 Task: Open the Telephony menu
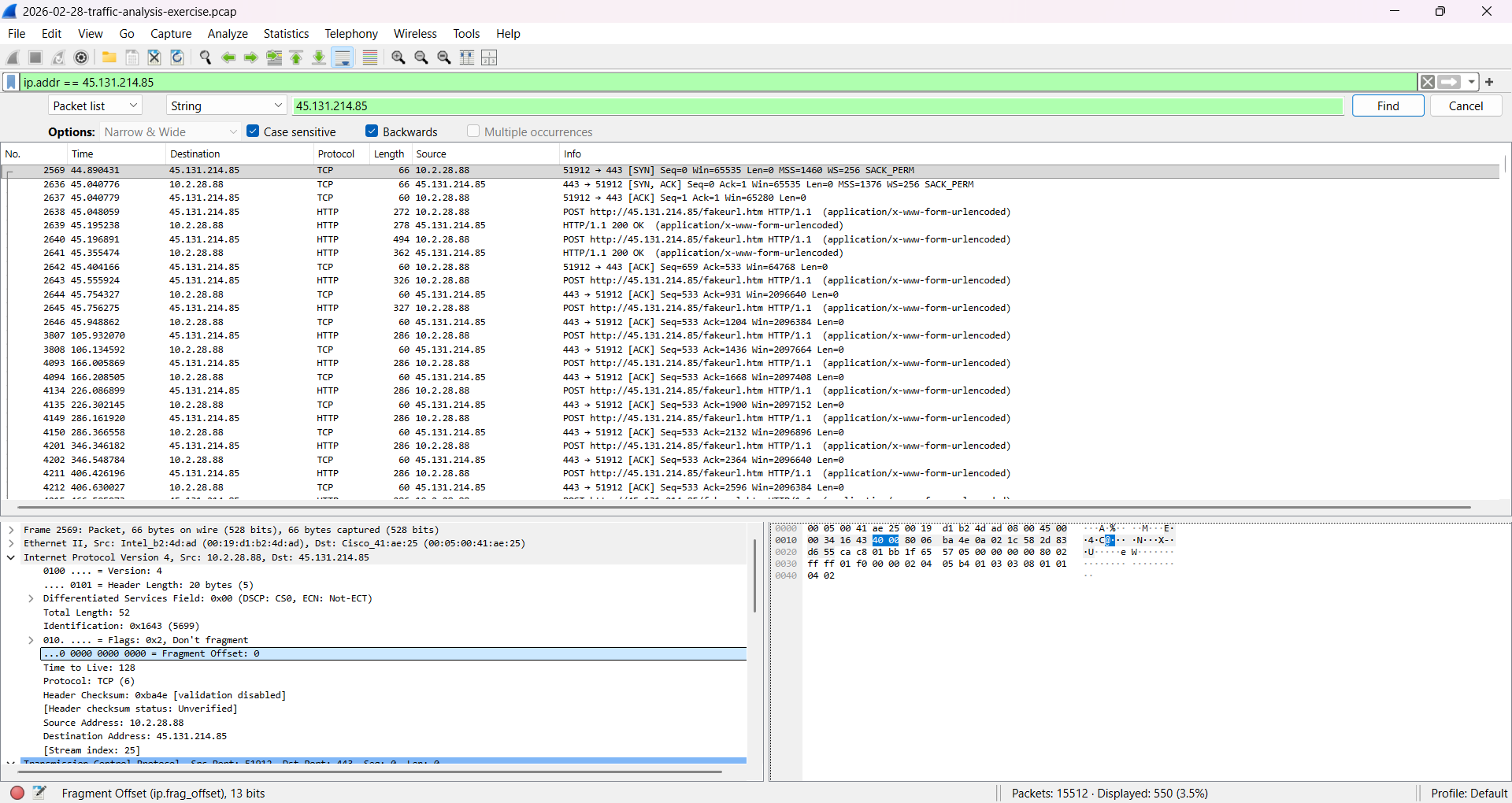click(x=351, y=33)
